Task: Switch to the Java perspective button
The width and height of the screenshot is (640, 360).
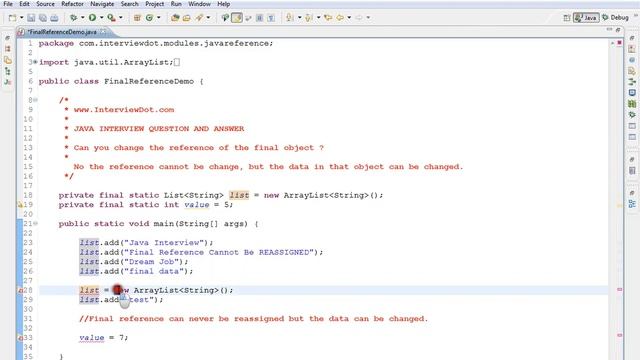Action: coord(586,18)
